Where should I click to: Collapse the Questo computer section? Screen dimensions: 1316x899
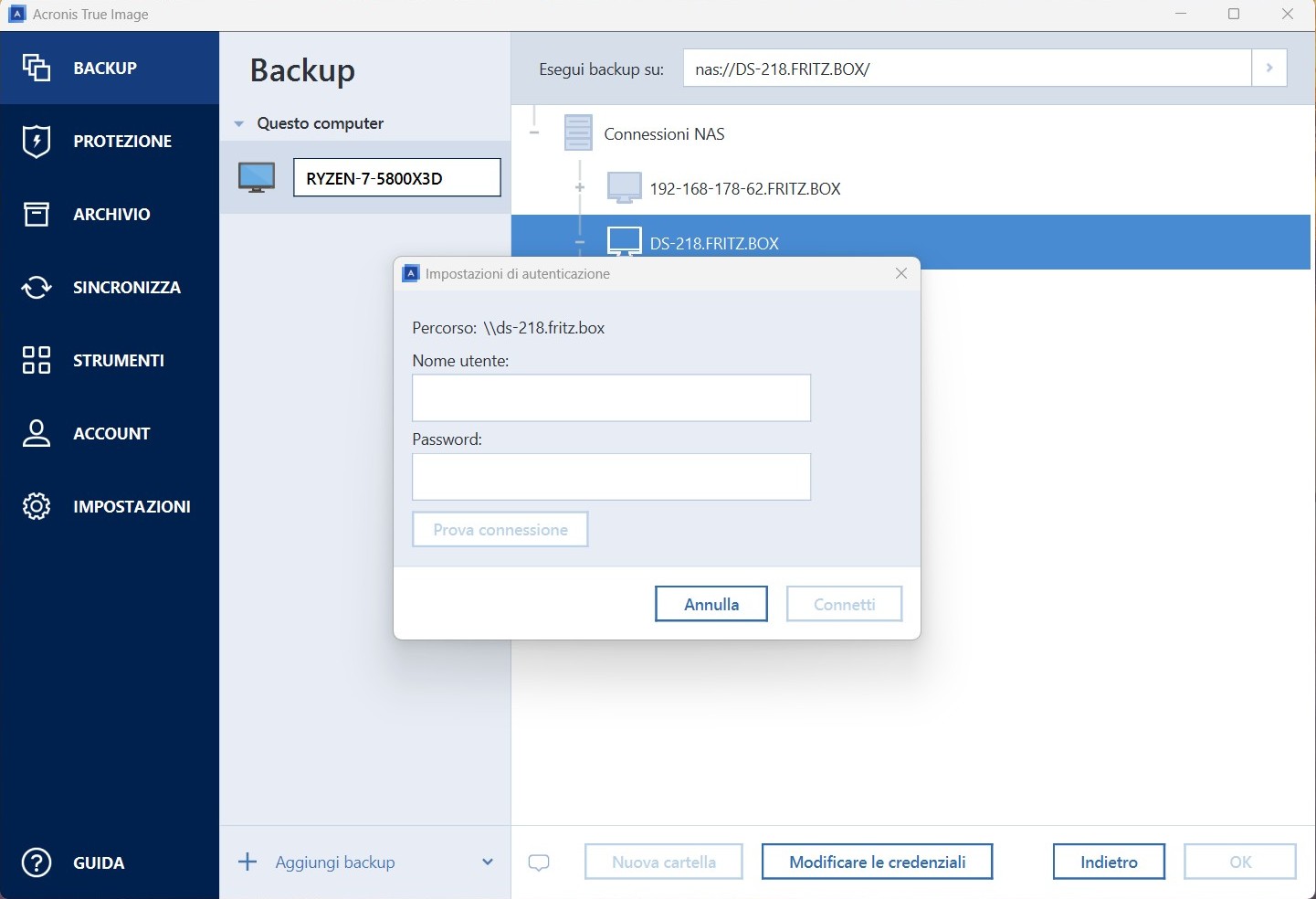pyautogui.click(x=239, y=123)
